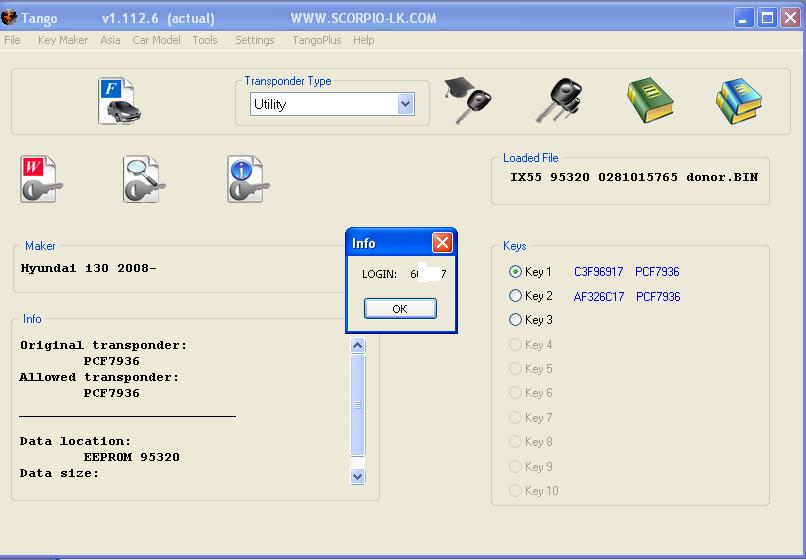This screenshot has height=560, width=806.
Task: Open the single green book icon
Action: point(650,100)
